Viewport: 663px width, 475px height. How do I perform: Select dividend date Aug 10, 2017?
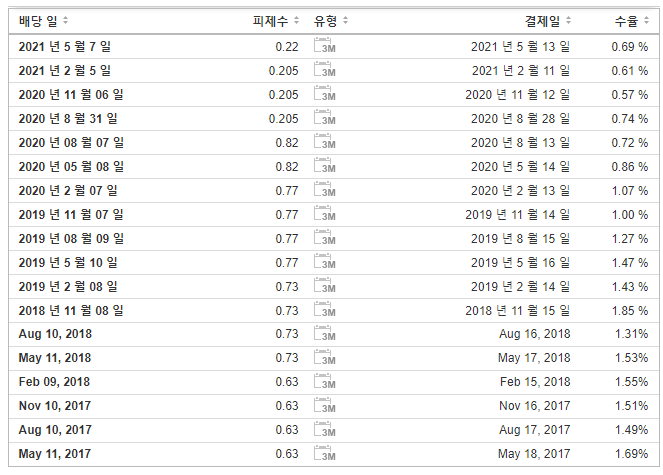pos(55,431)
